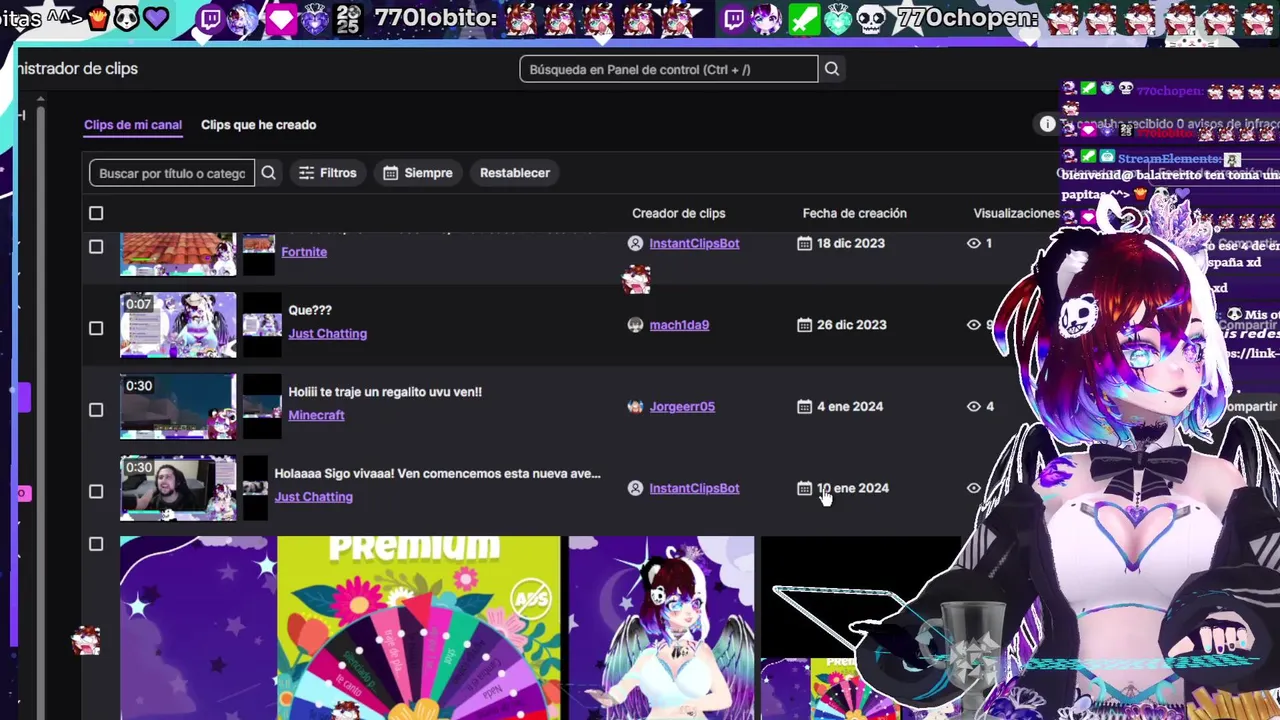Open the mach1da9 creator link
The width and height of the screenshot is (1280, 720).
click(679, 325)
